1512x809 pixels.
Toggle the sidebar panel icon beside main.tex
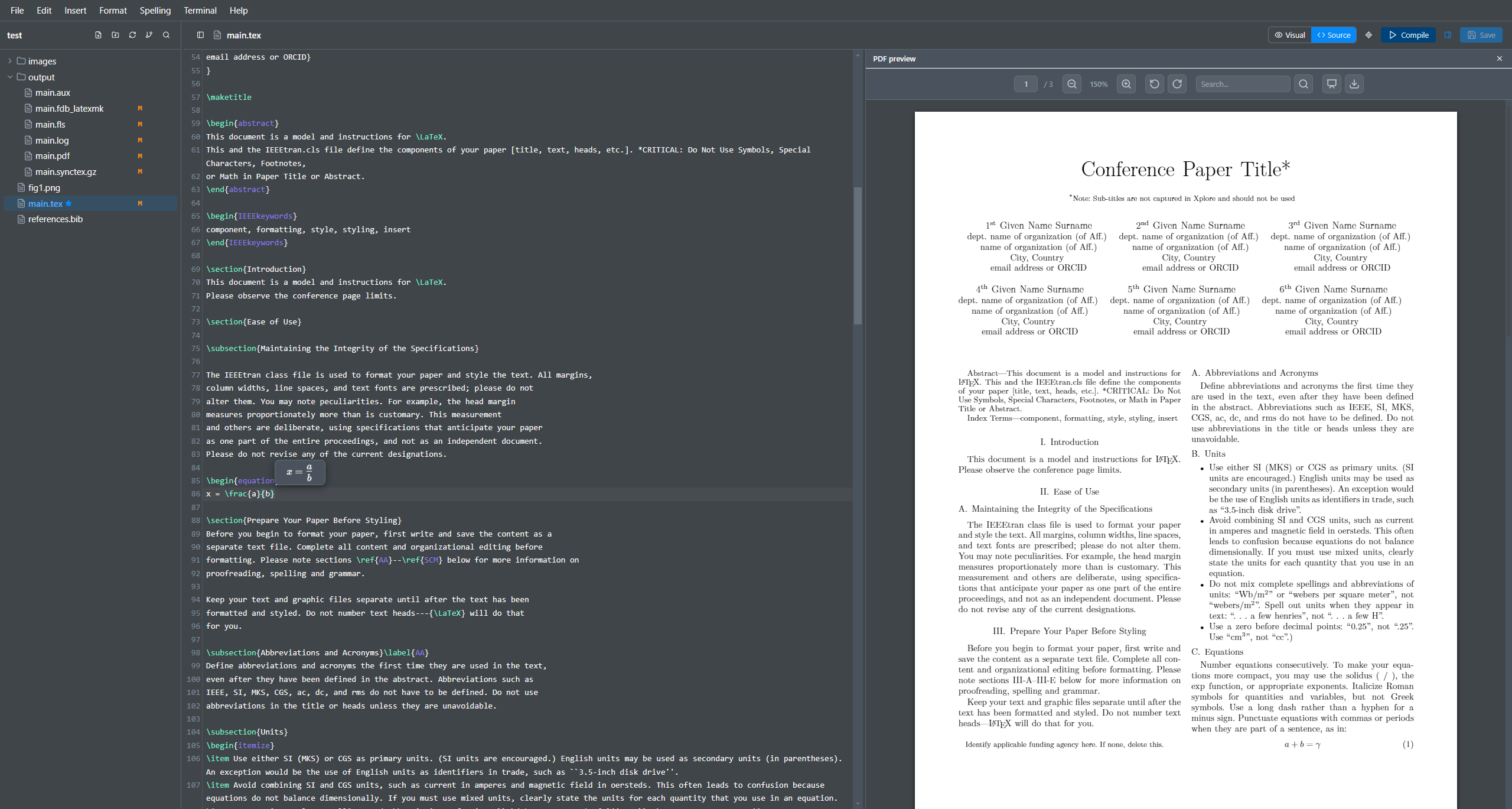pos(200,35)
